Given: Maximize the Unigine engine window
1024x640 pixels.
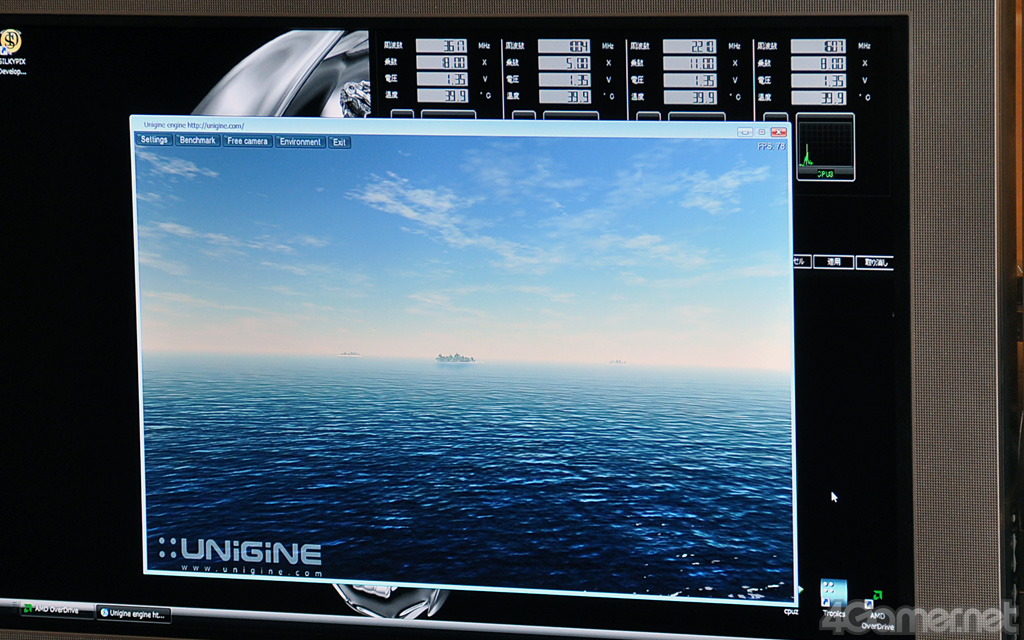Looking at the screenshot, I should point(761,132).
